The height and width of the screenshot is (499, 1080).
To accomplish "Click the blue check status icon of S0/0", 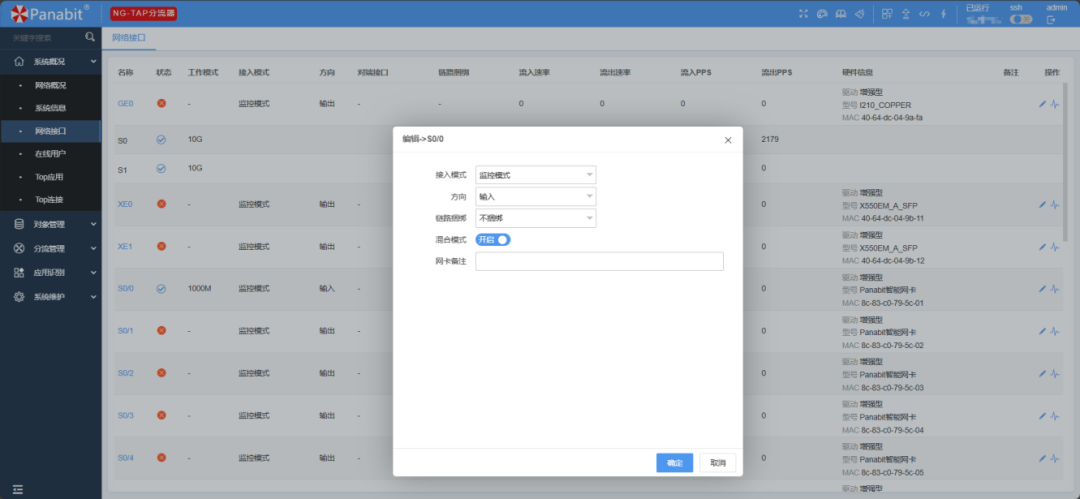I will pyautogui.click(x=161, y=289).
